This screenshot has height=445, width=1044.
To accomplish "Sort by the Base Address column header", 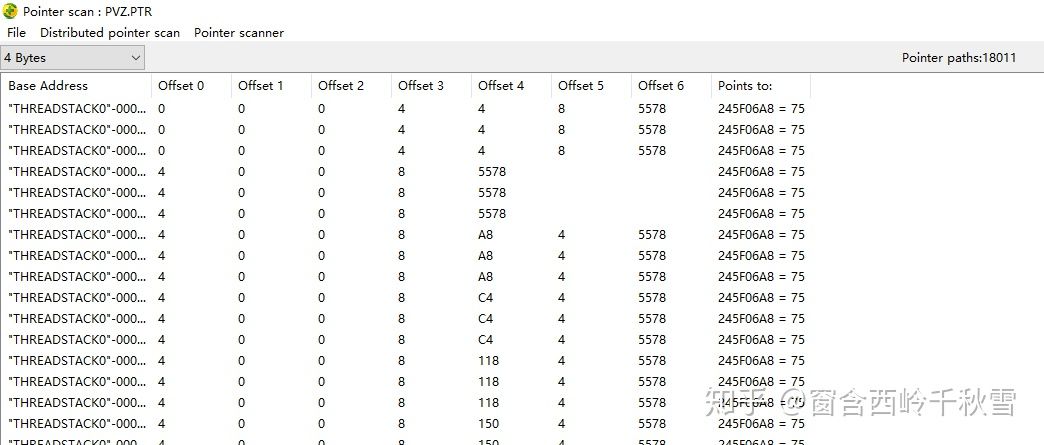I will (76, 86).
